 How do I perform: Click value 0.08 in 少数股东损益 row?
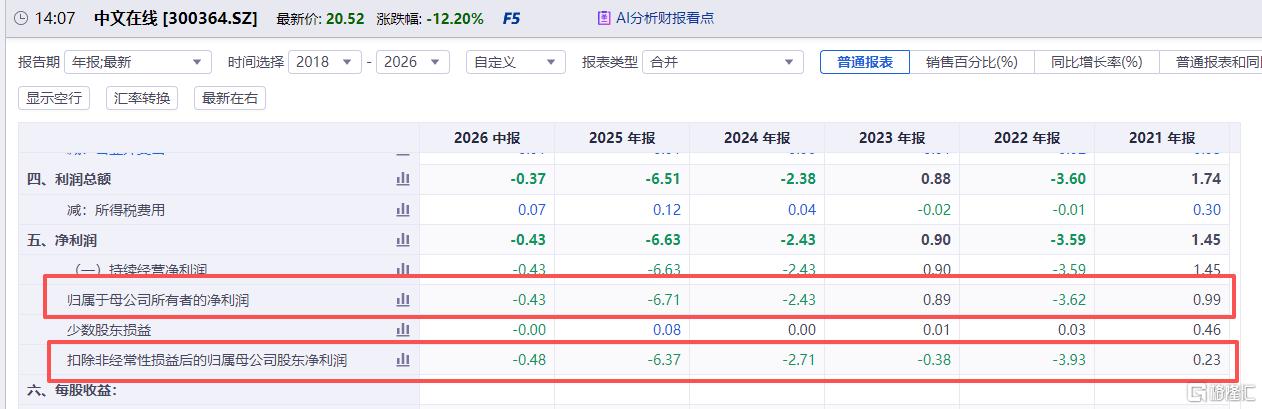pos(667,329)
